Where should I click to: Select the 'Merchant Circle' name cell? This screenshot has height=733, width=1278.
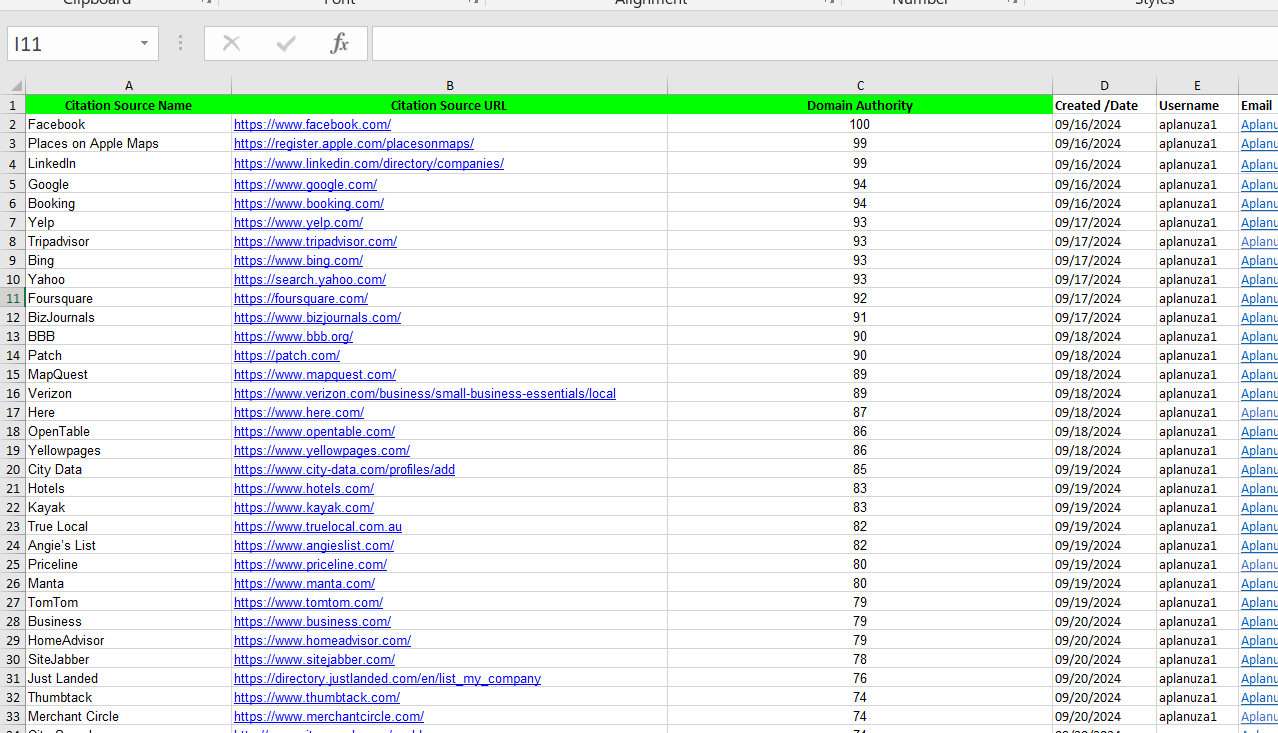coord(129,717)
